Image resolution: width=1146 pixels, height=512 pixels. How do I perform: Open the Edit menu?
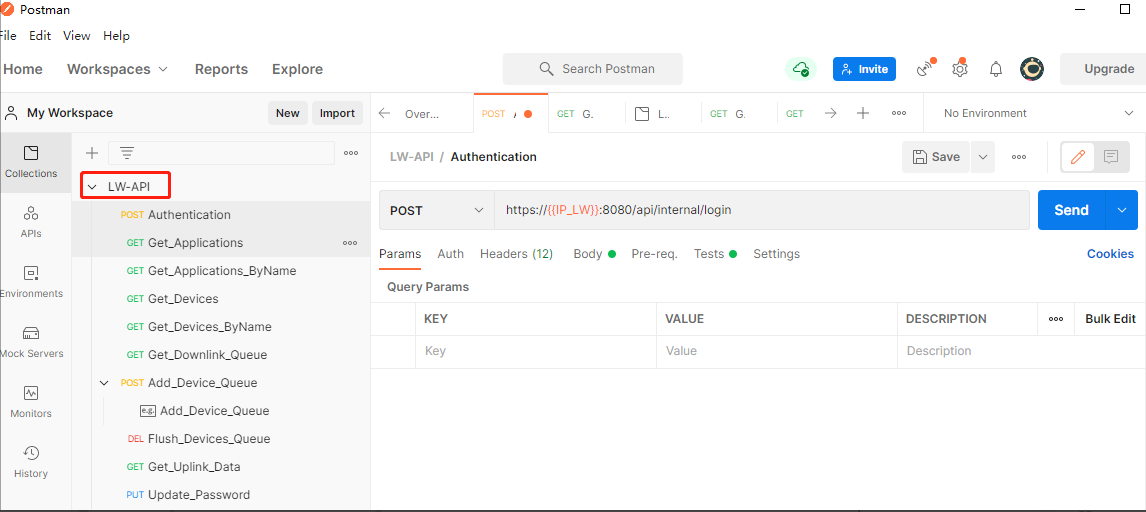[x=40, y=36]
